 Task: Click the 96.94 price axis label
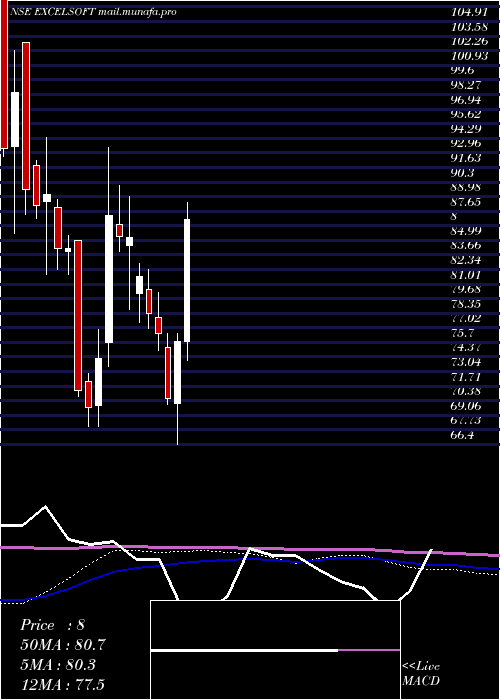(x=466, y=100)
